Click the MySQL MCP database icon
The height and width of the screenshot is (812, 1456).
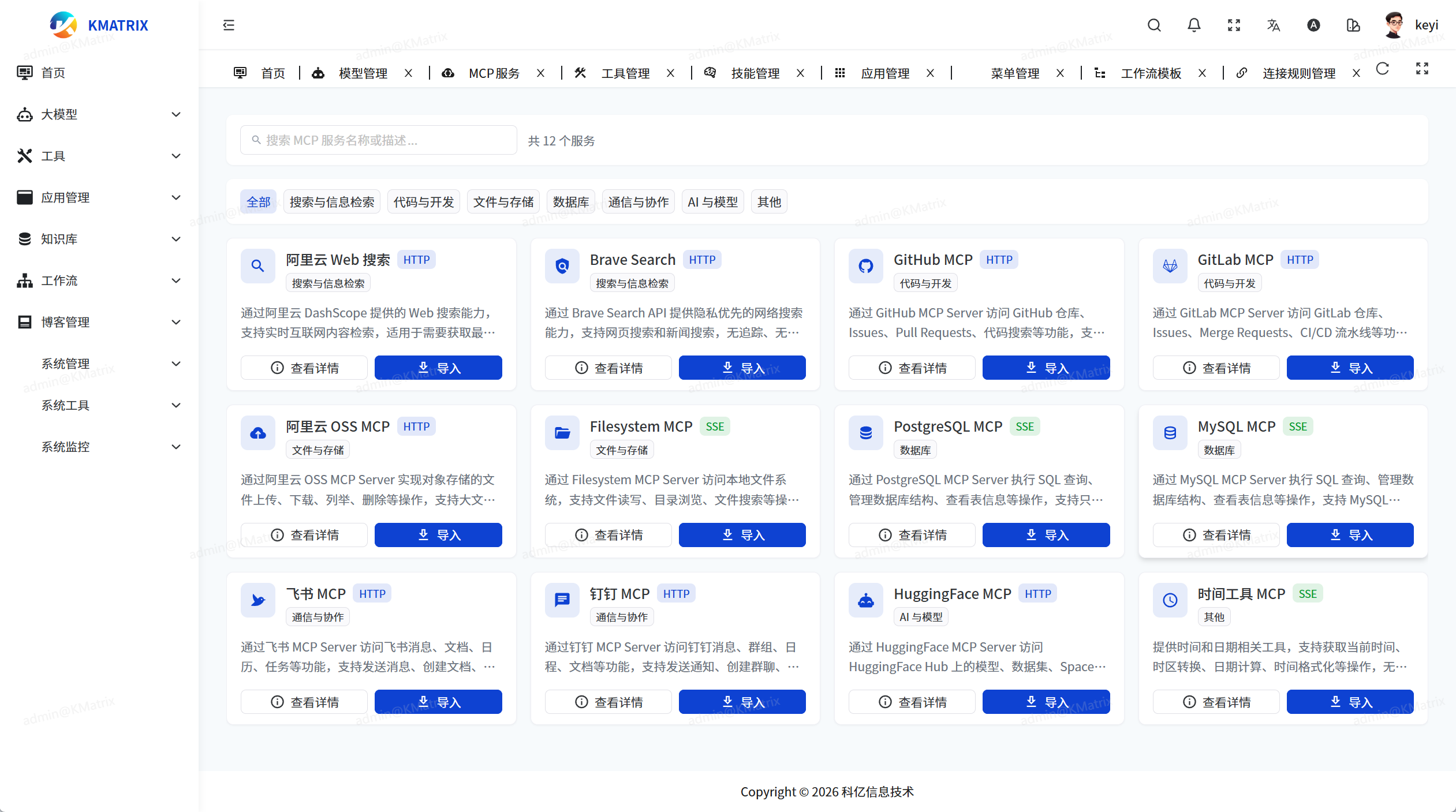1170,433
